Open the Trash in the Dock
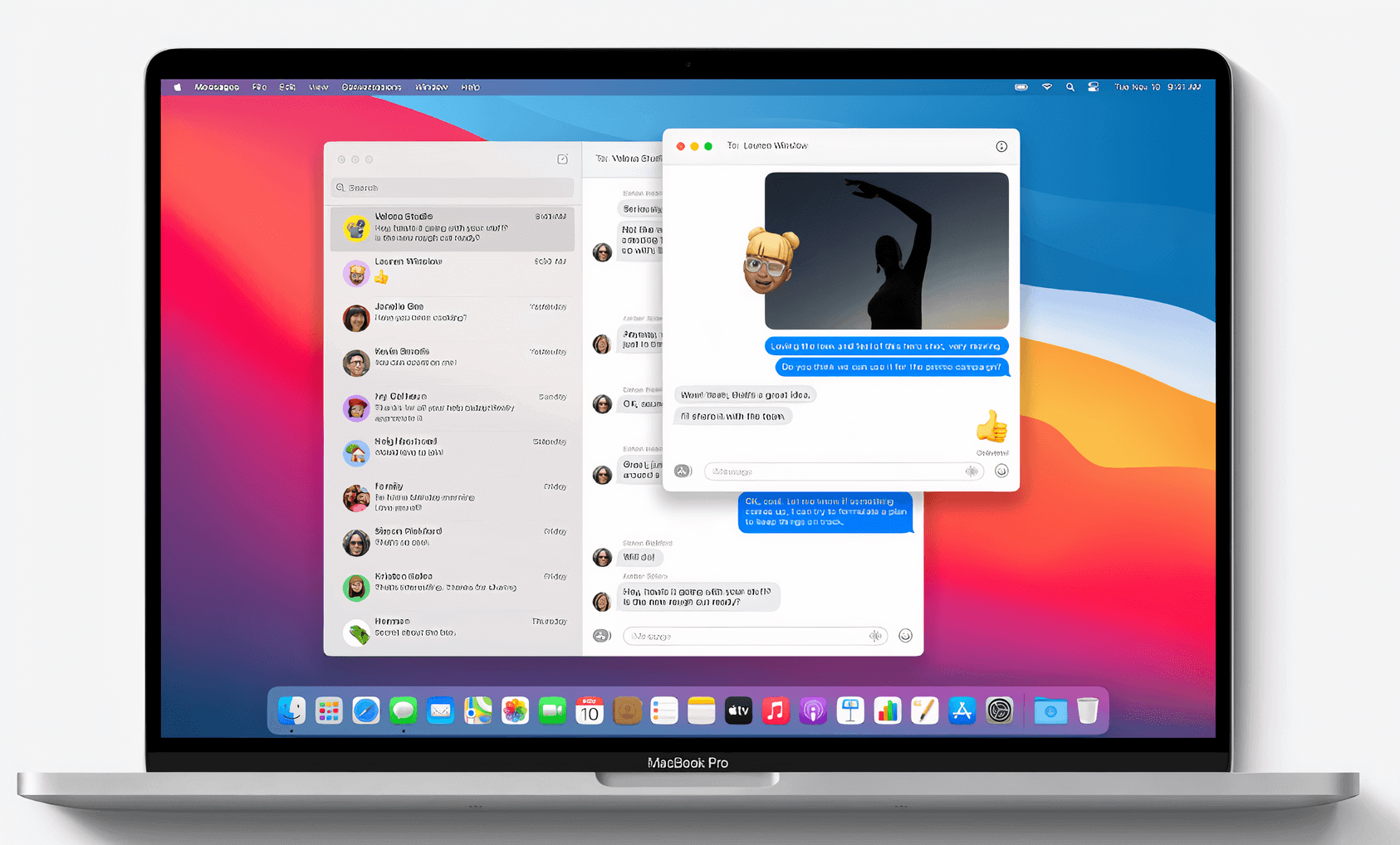 point(1088,711)
